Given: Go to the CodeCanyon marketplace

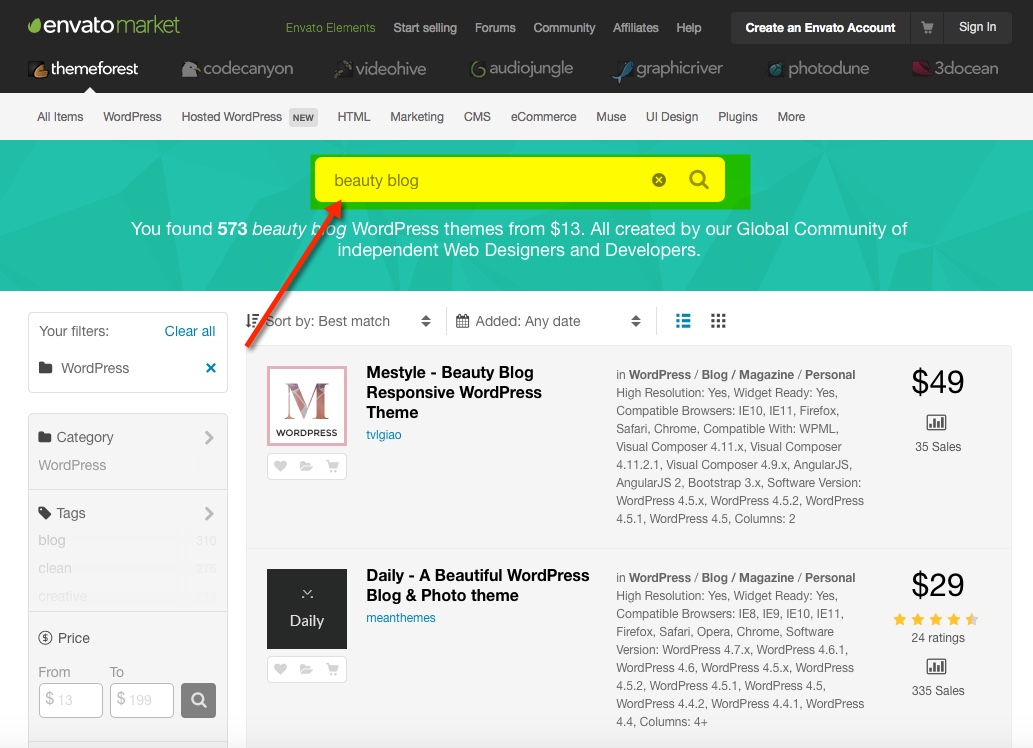Looking at the screenshot, I should pyautogui.click(x=237, y=69).
